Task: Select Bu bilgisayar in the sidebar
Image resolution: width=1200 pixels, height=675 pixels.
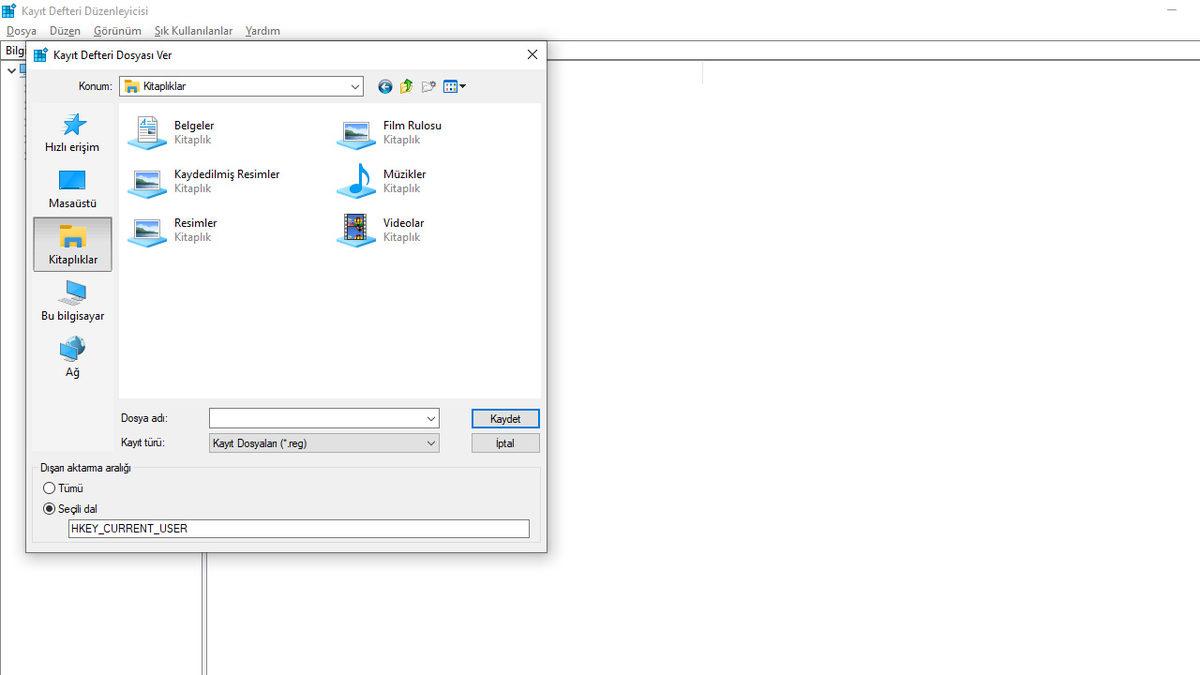Action: [73, 298]
